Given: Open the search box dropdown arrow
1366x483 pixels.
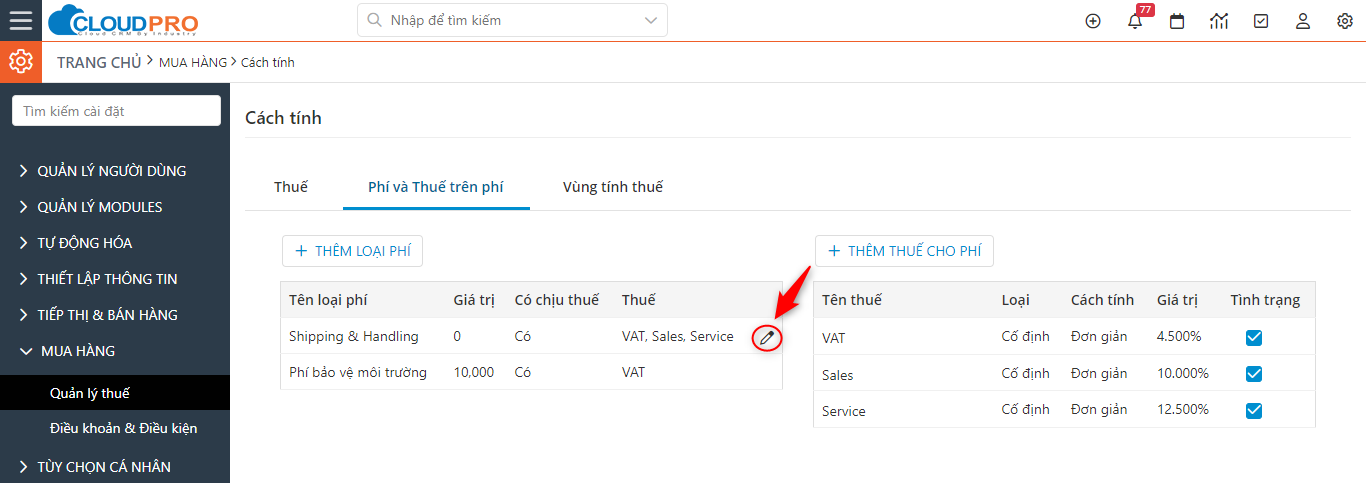Looking at the screenshot, I should point(651,20).
